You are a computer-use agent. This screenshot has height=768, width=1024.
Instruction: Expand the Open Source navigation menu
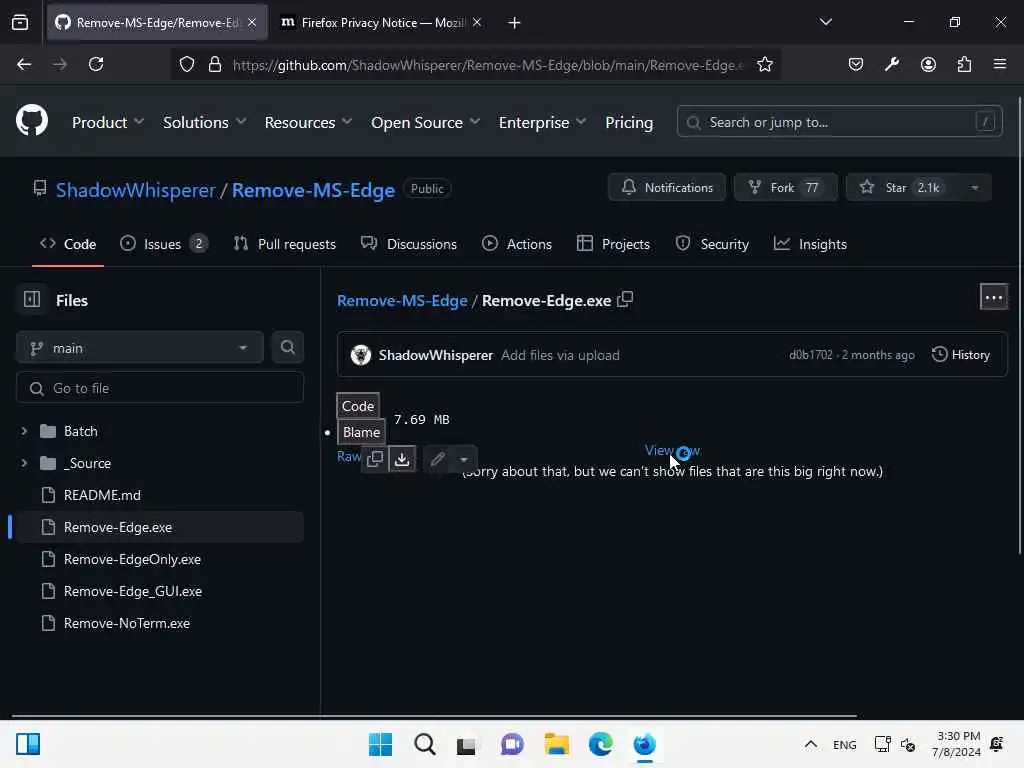[x=425, y=122]
